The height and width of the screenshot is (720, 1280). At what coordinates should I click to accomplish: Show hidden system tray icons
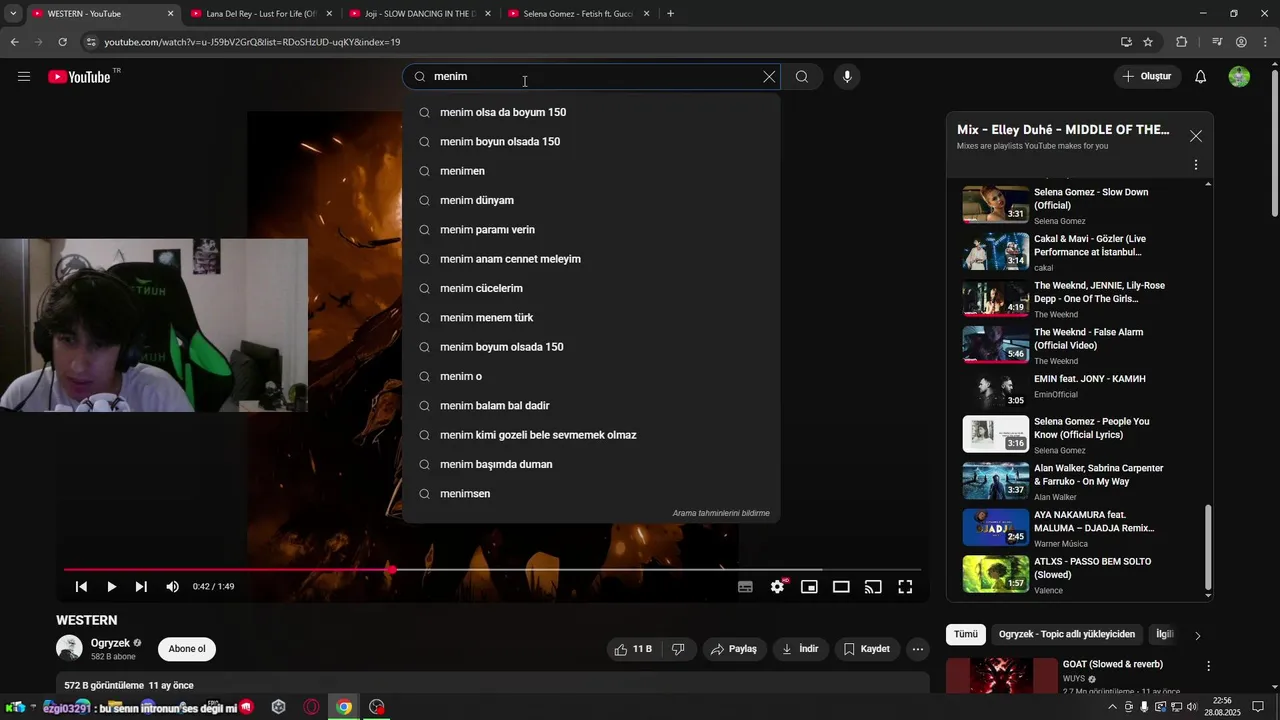coord(1113,707)
